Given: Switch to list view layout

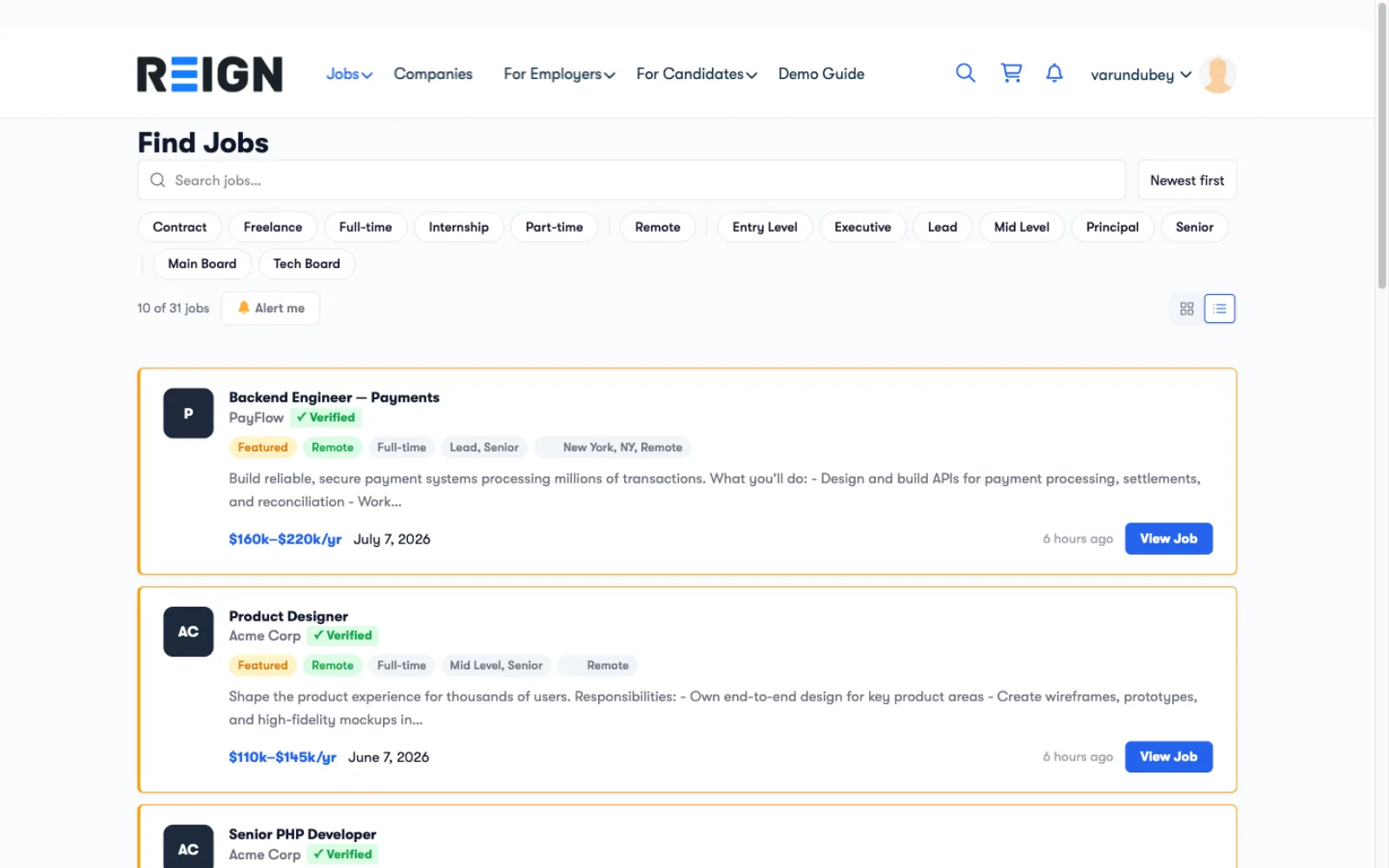Looking at the screenshot, I should [1220, 309].
